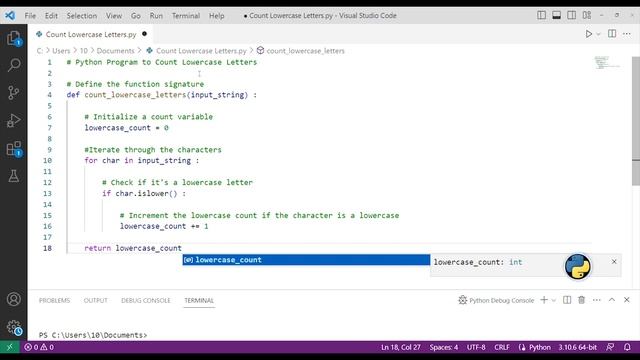Change encoding via UTF-8

point(476,347)
